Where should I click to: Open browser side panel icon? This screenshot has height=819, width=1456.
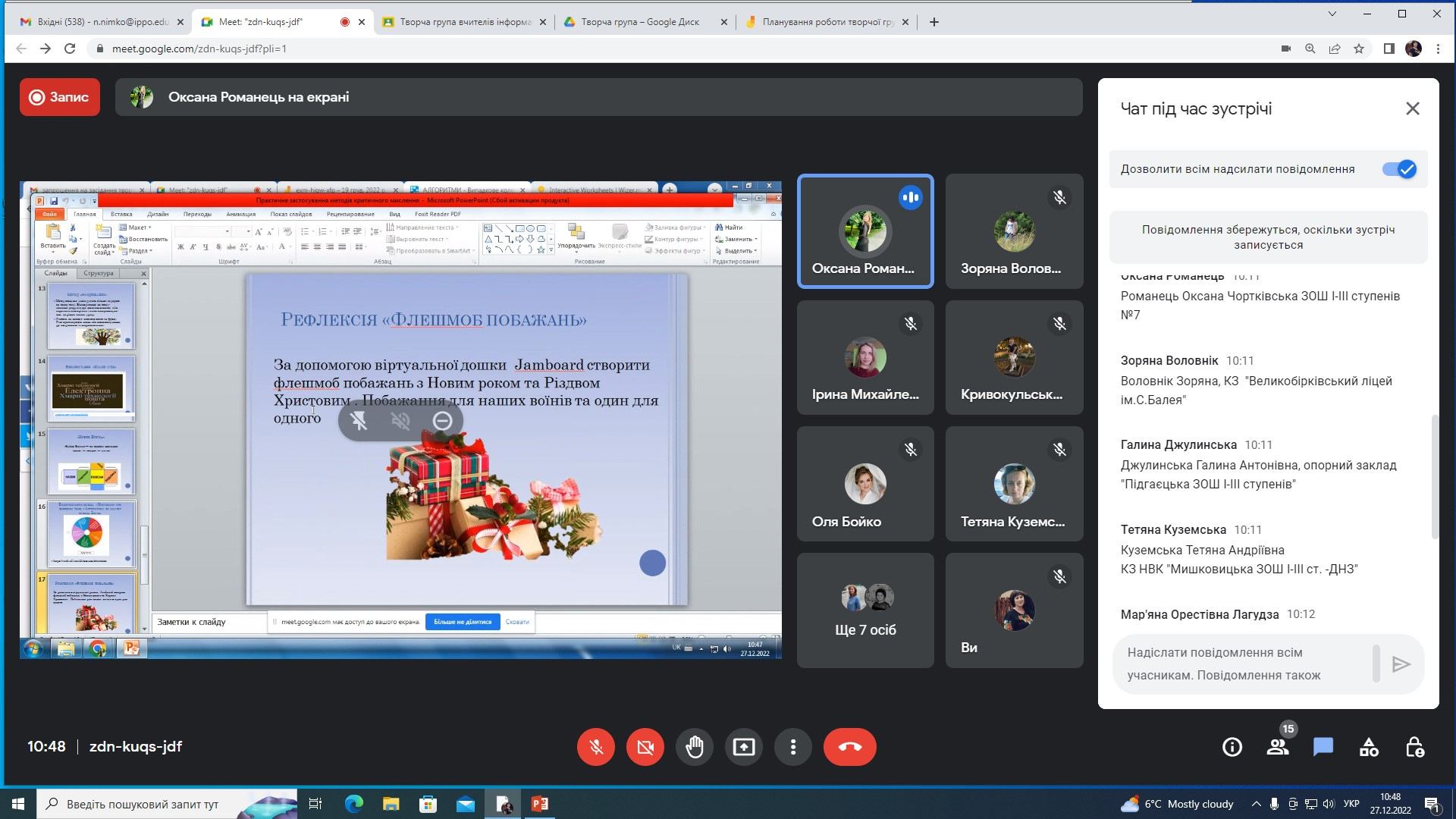tap(1389, 49)
